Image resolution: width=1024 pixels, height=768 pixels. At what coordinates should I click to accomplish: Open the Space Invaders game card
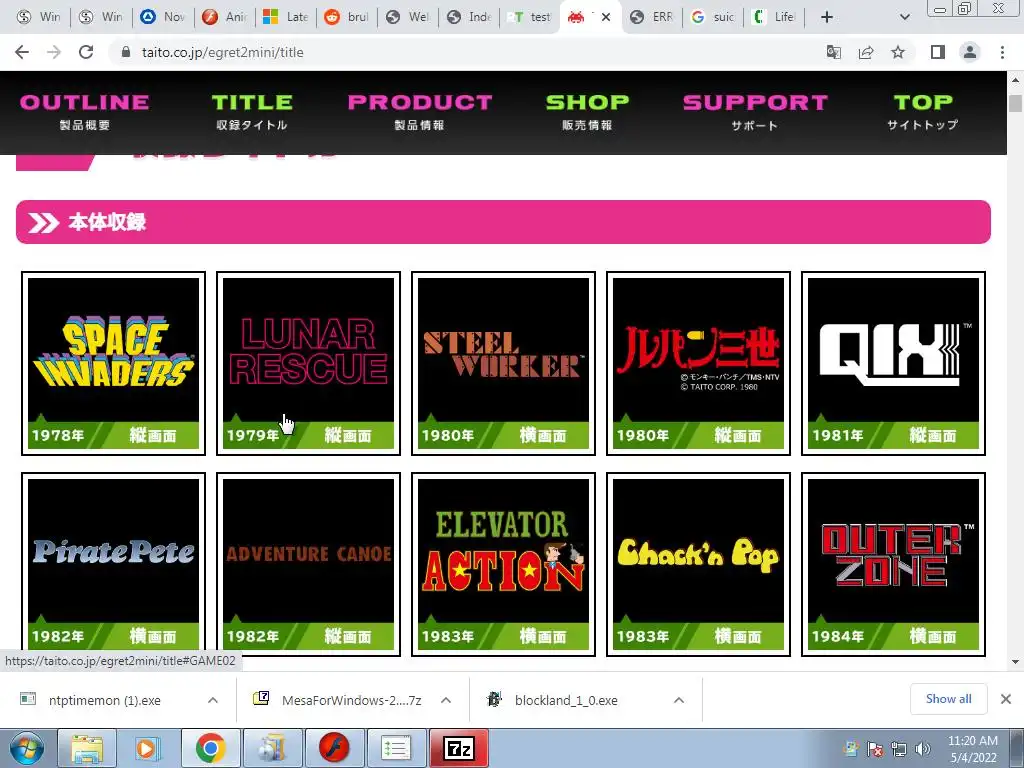tap(114, 363)
